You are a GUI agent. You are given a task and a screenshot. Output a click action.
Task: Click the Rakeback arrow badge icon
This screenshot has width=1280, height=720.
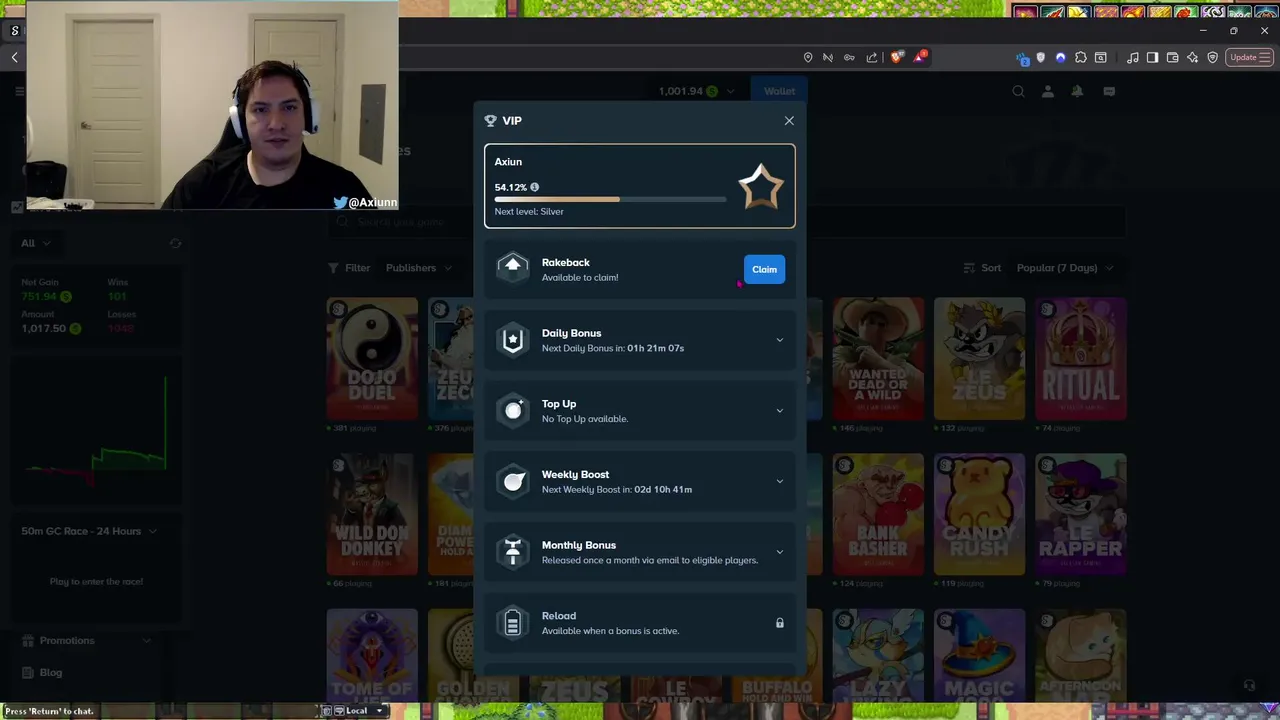[513, 268]
